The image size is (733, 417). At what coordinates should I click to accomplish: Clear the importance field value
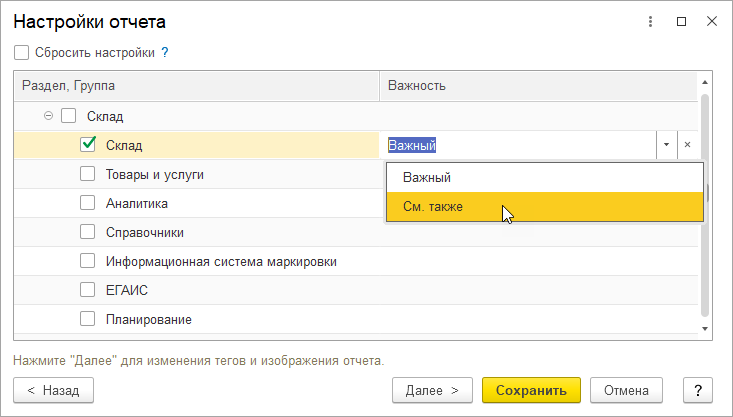pos(687,145)
